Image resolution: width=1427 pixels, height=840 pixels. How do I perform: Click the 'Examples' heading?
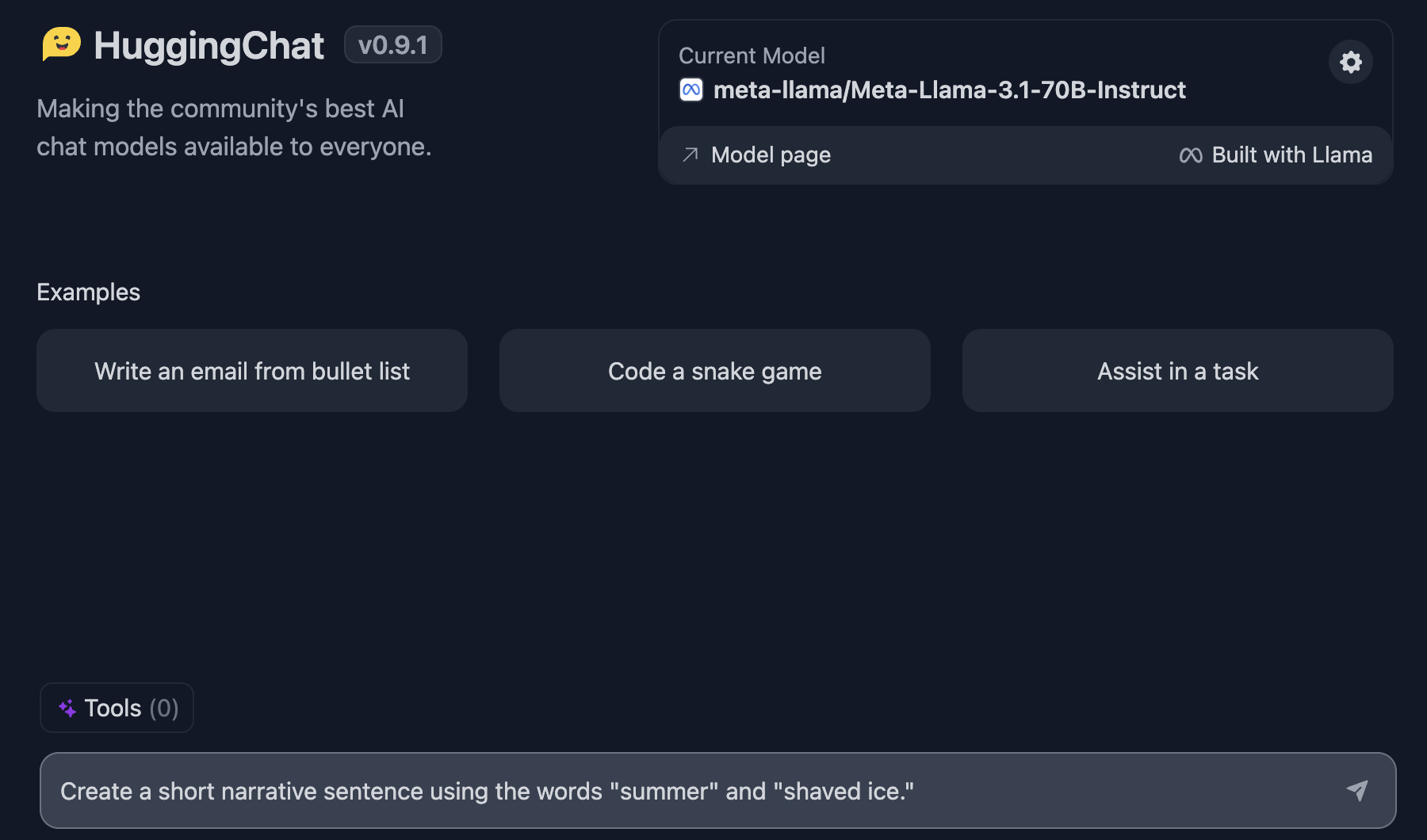coord(89,292)
